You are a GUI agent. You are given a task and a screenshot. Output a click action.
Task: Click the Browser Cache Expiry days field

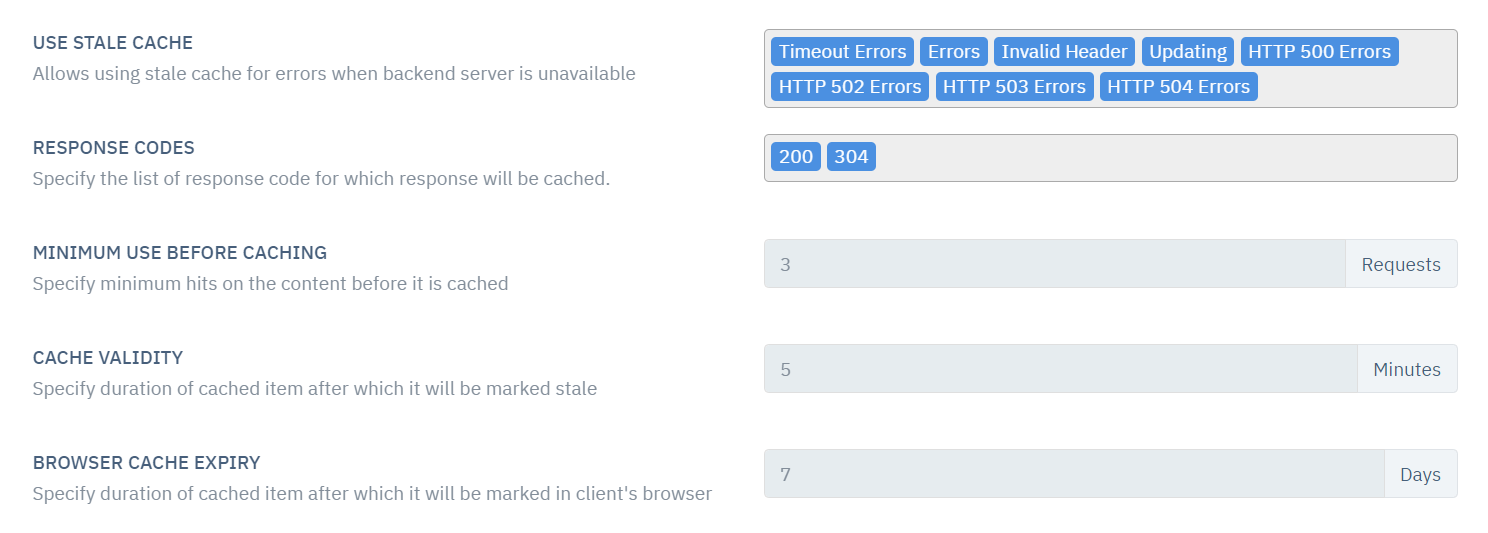1074,474
